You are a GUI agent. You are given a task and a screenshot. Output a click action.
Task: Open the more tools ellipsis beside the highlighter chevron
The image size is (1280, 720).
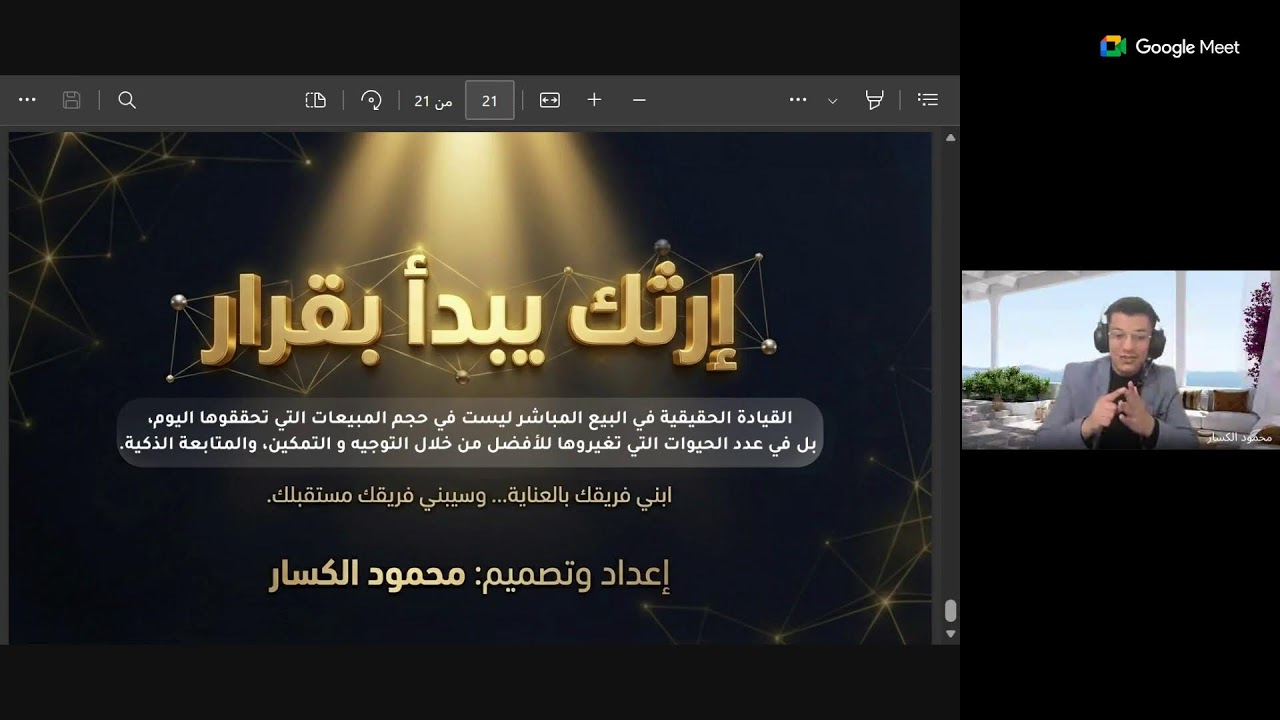798,100
